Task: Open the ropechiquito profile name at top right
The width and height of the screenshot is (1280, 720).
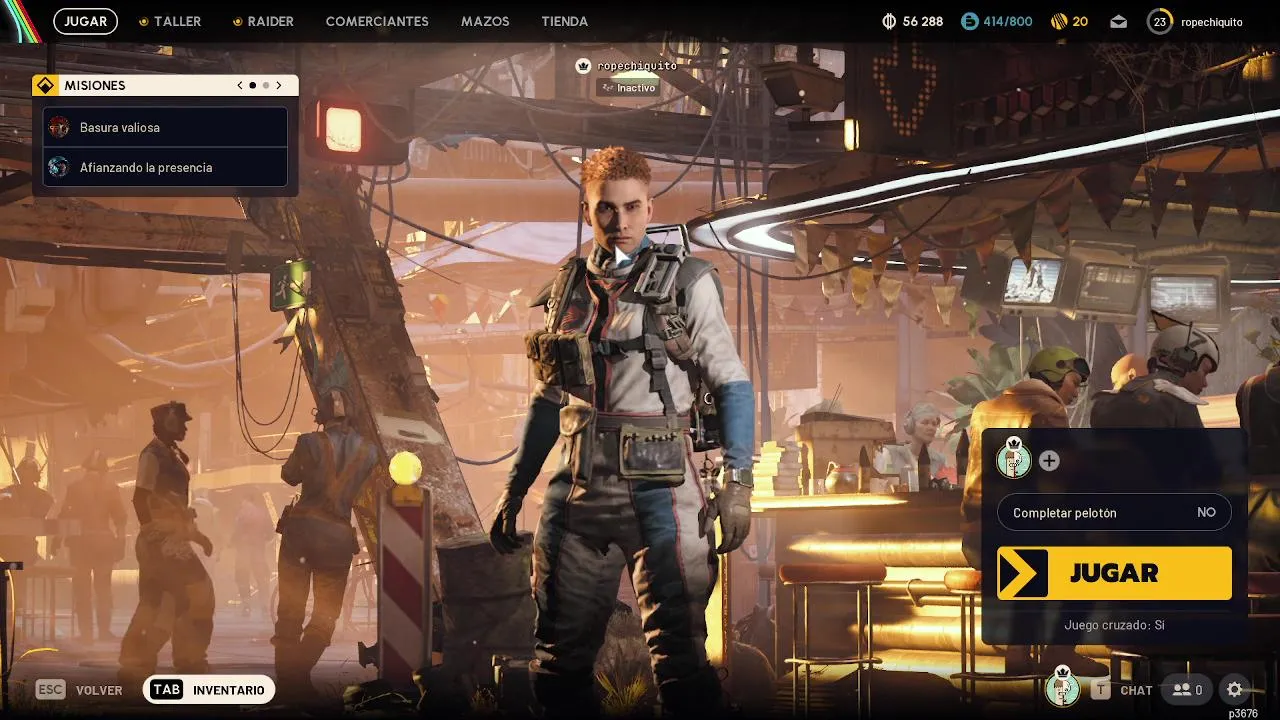Action: point(1212,21)
